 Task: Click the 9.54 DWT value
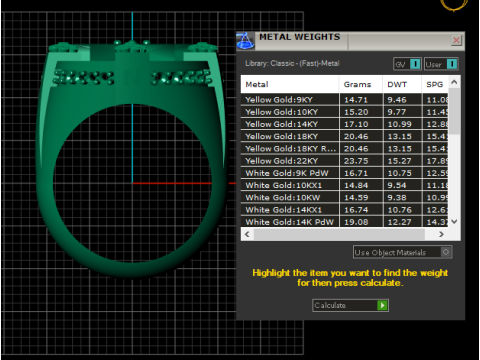[x=397, y=185]
